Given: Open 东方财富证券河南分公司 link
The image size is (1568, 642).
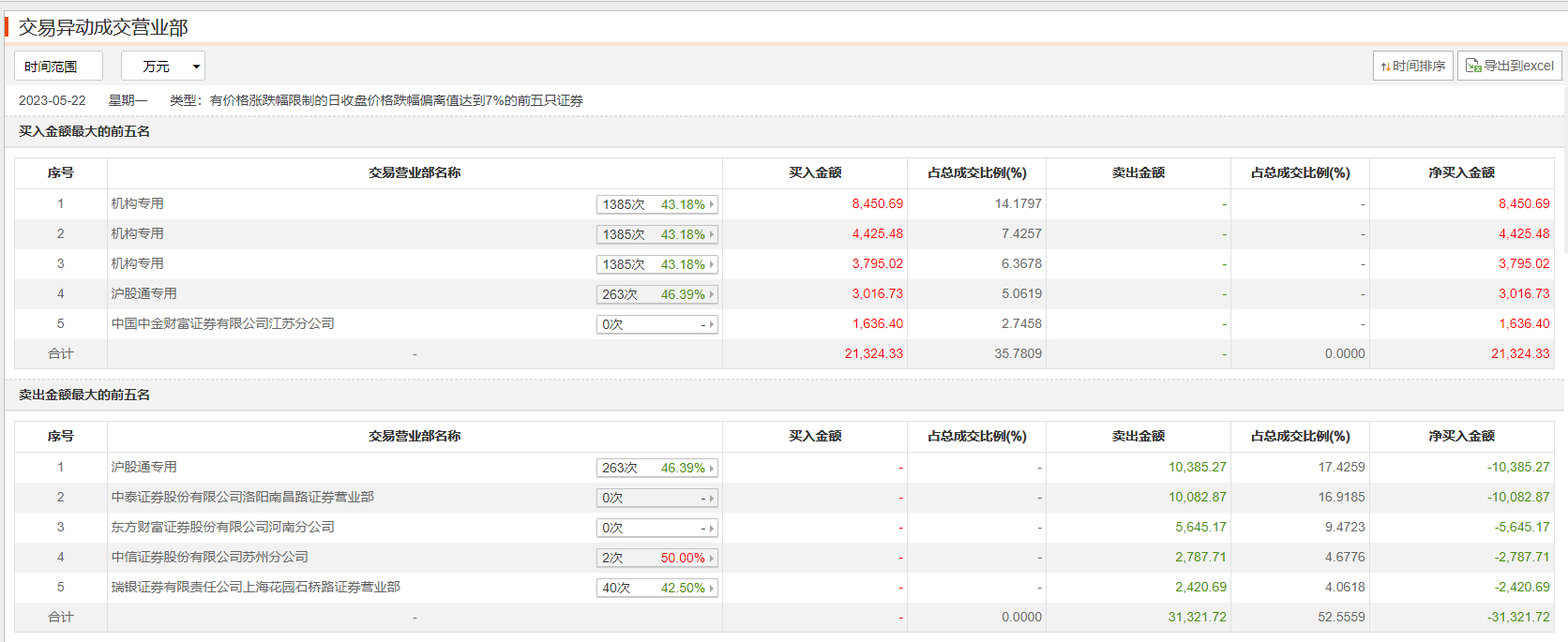Looking at the screenshot, I should point(222,527).
